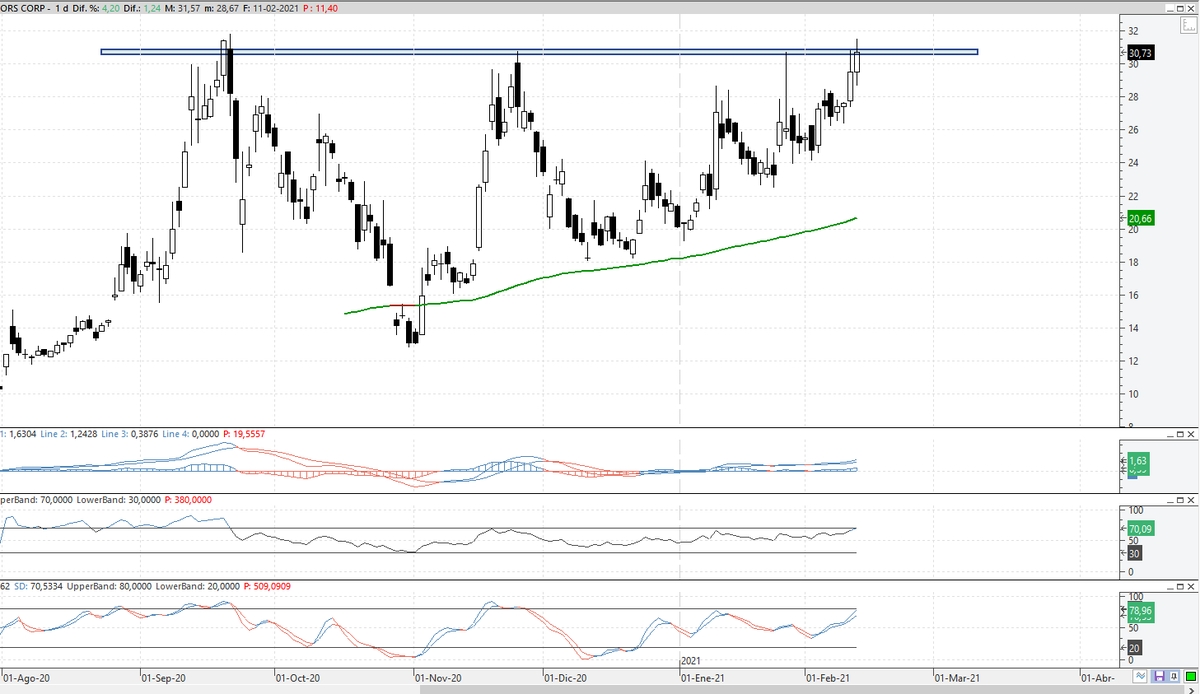Close the MACD indicator panel

click(1191, 434)
